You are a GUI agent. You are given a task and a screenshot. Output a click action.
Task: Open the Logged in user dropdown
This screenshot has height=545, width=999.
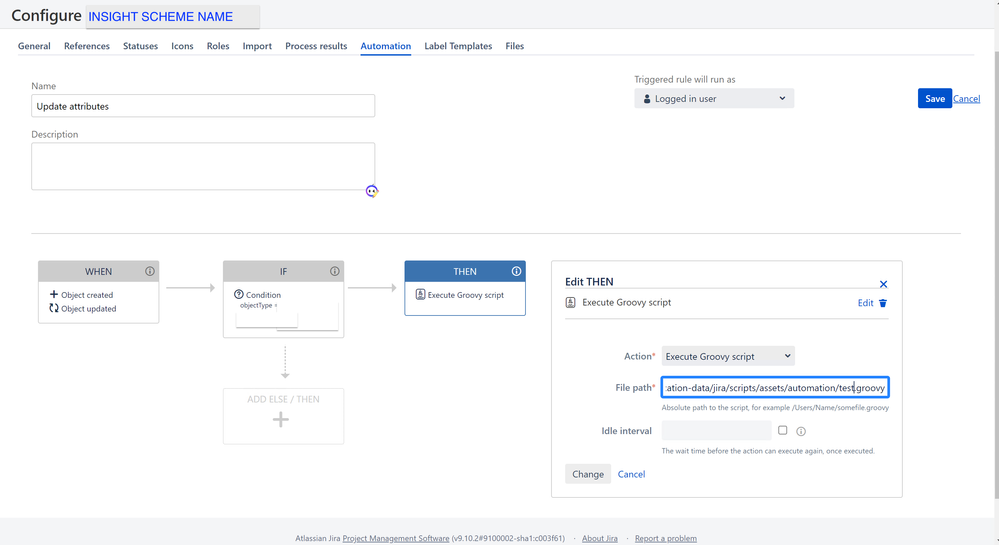(714, 98)
